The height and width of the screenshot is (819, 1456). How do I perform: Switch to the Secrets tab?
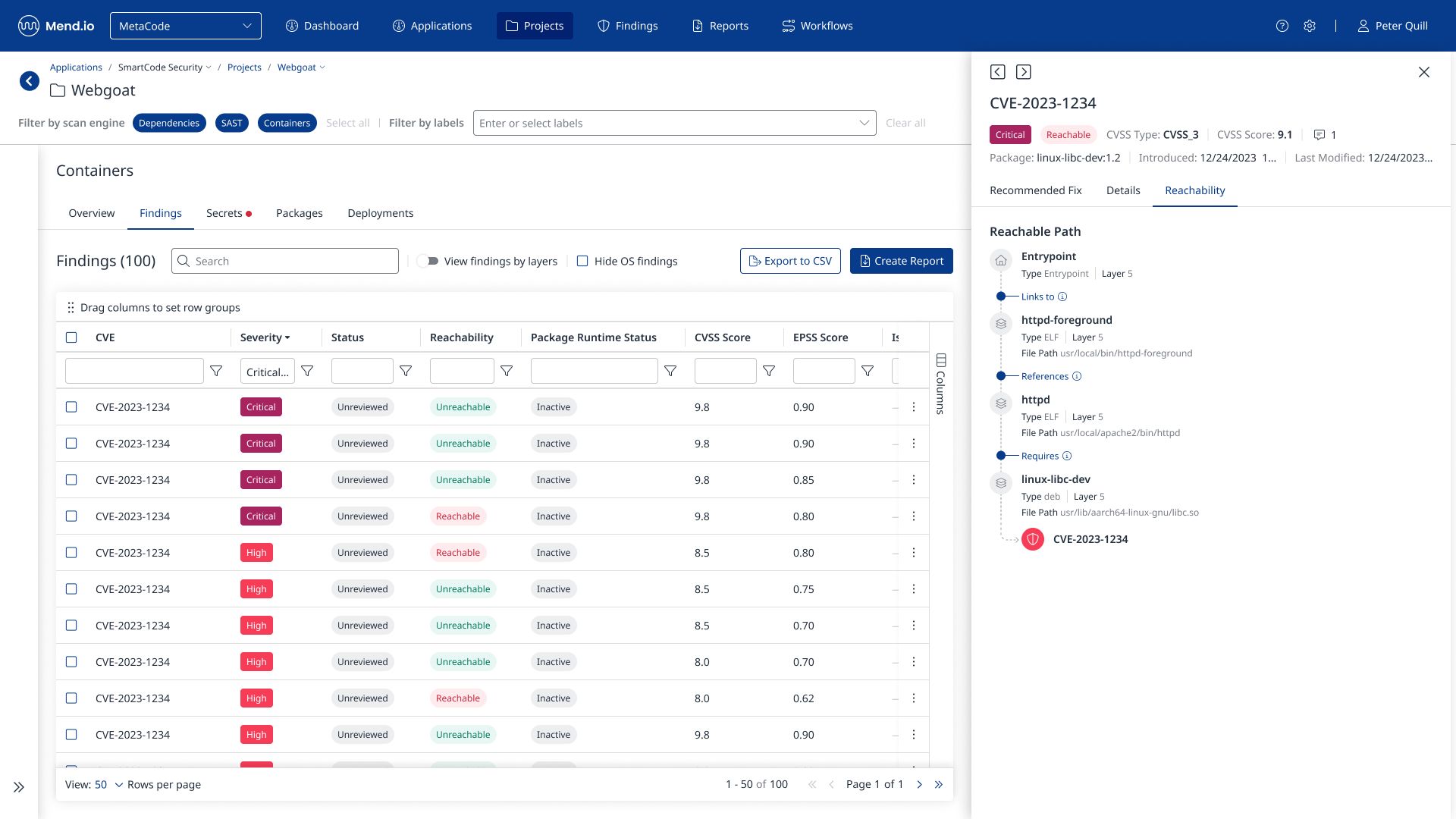(228, 213)
